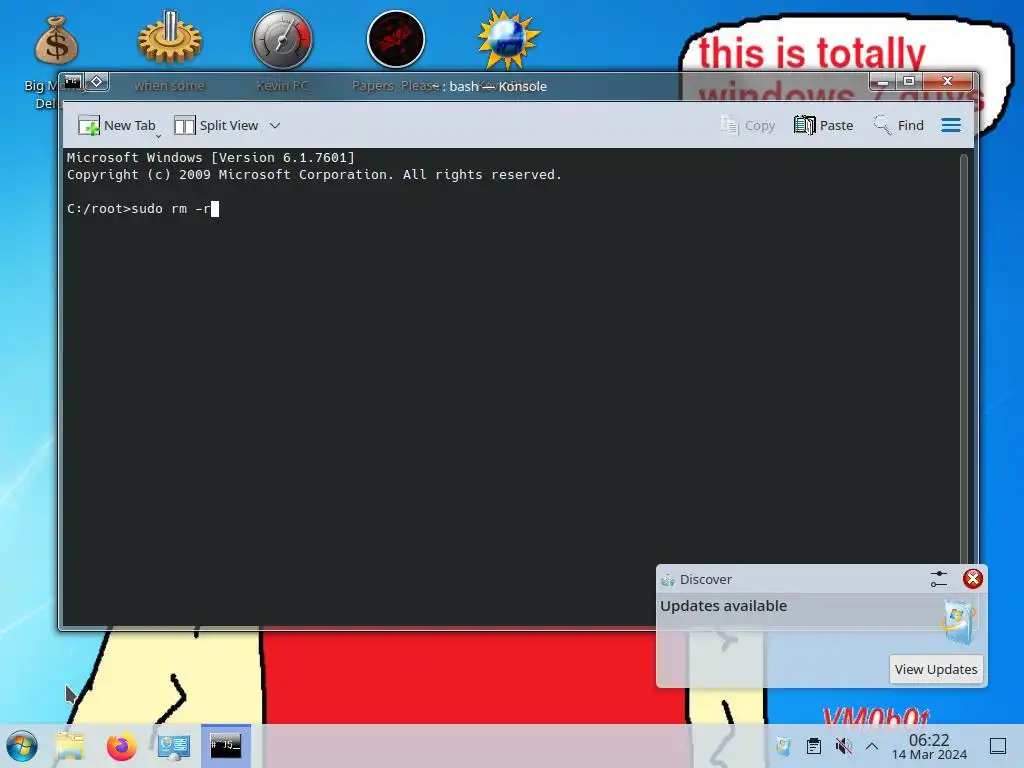This screenshot has width=1024, height=768.
Task: Maximize the Konsole window
Action: point(908,82)
